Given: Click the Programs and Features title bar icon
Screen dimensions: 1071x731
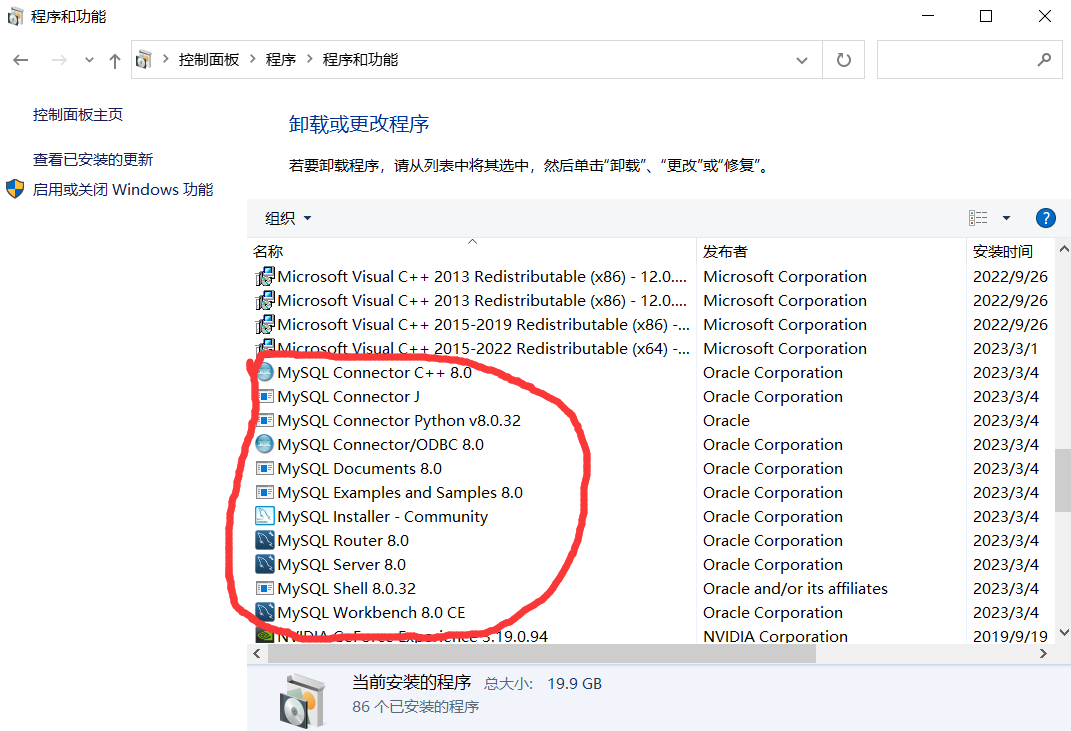Looking at the screenshot, I should tap(15, 16).
